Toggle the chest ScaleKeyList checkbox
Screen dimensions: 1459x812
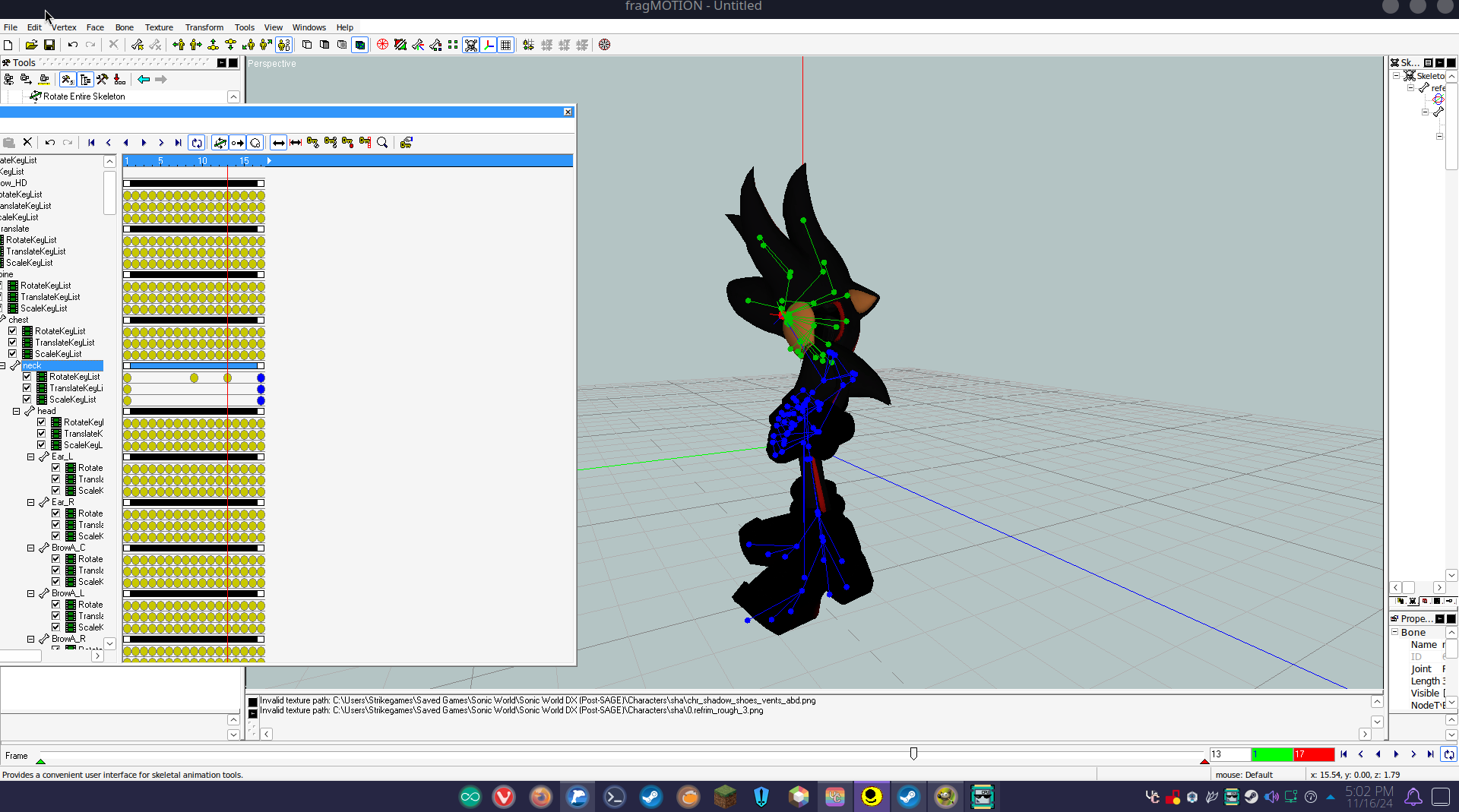13,354
